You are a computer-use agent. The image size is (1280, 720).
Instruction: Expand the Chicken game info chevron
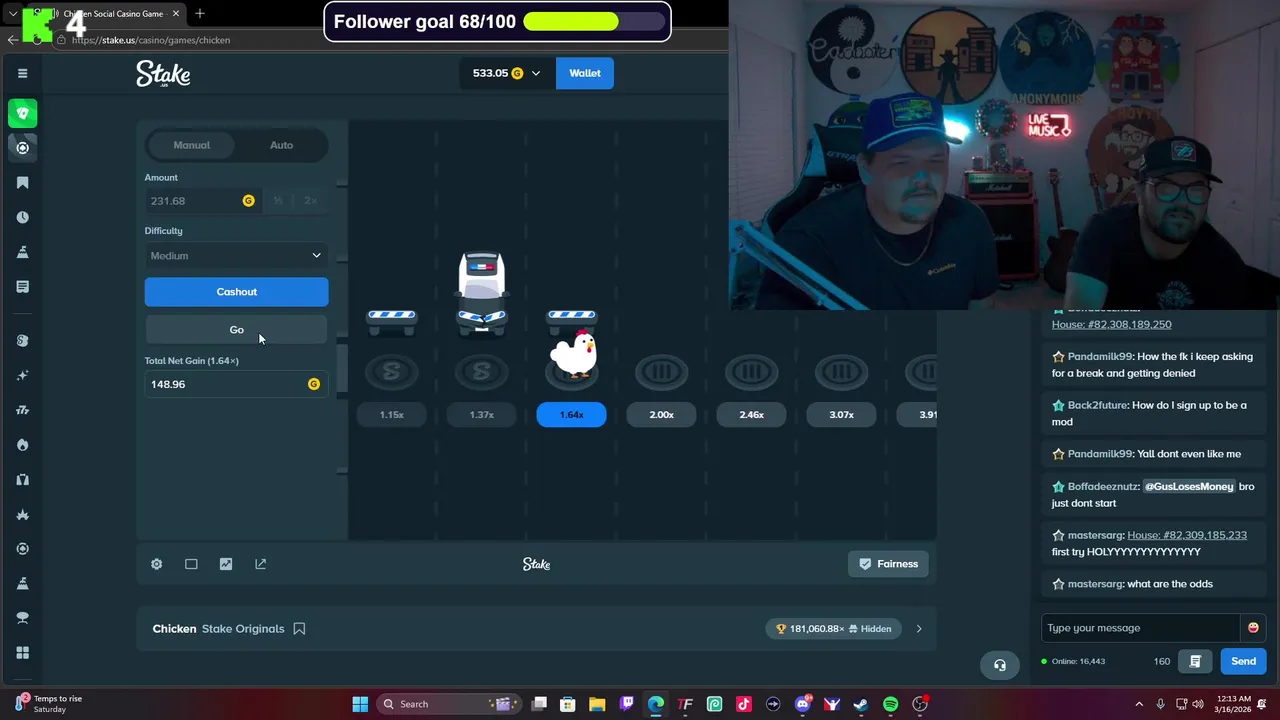point(919,629)
